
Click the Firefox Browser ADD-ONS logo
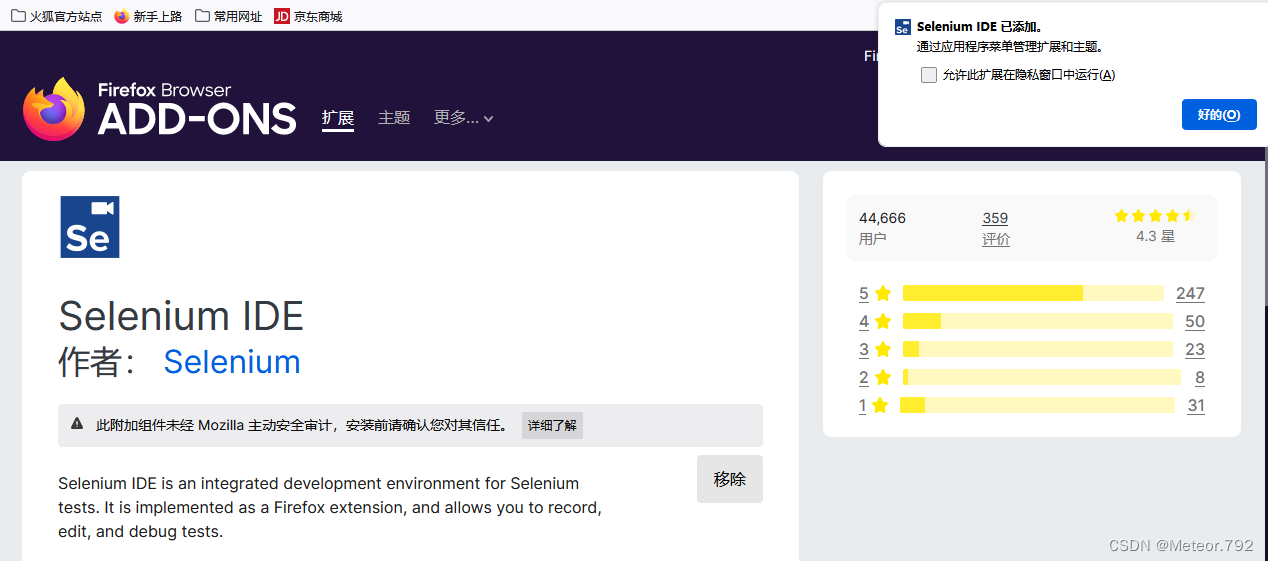[160, 109]
